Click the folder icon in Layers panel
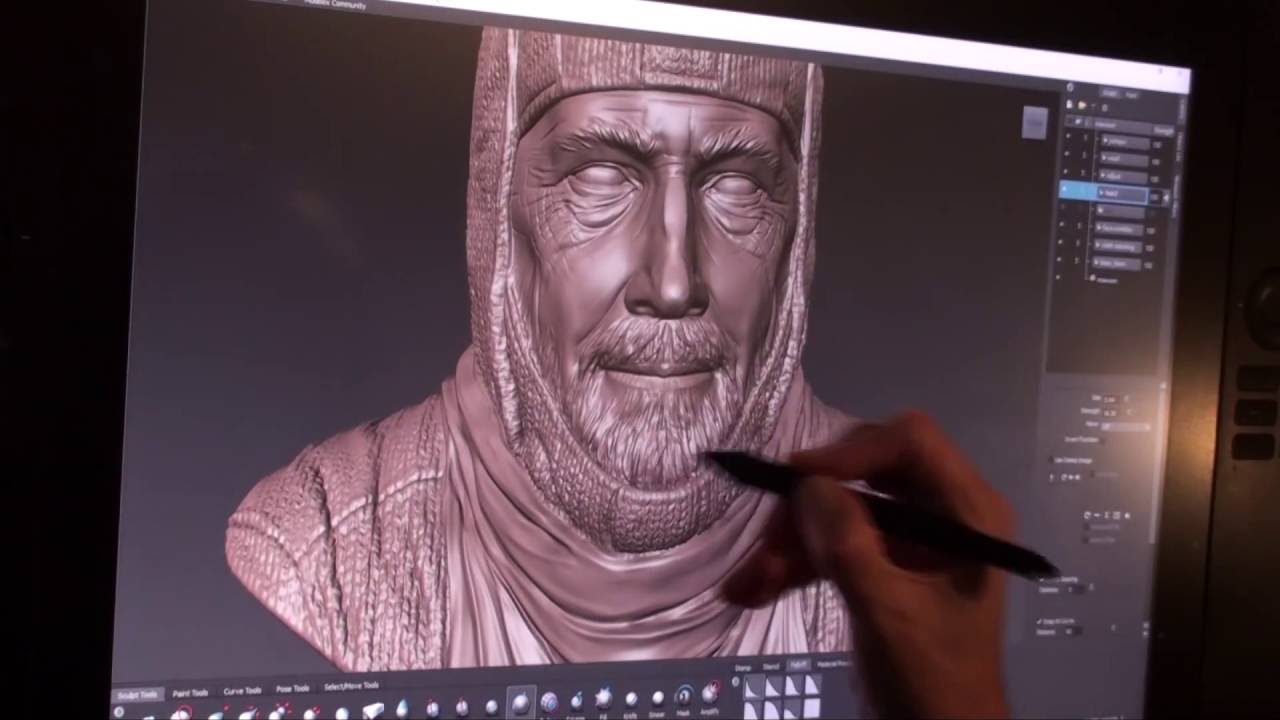Viewport: 1280px width, 720px height. click(1082, 105)
